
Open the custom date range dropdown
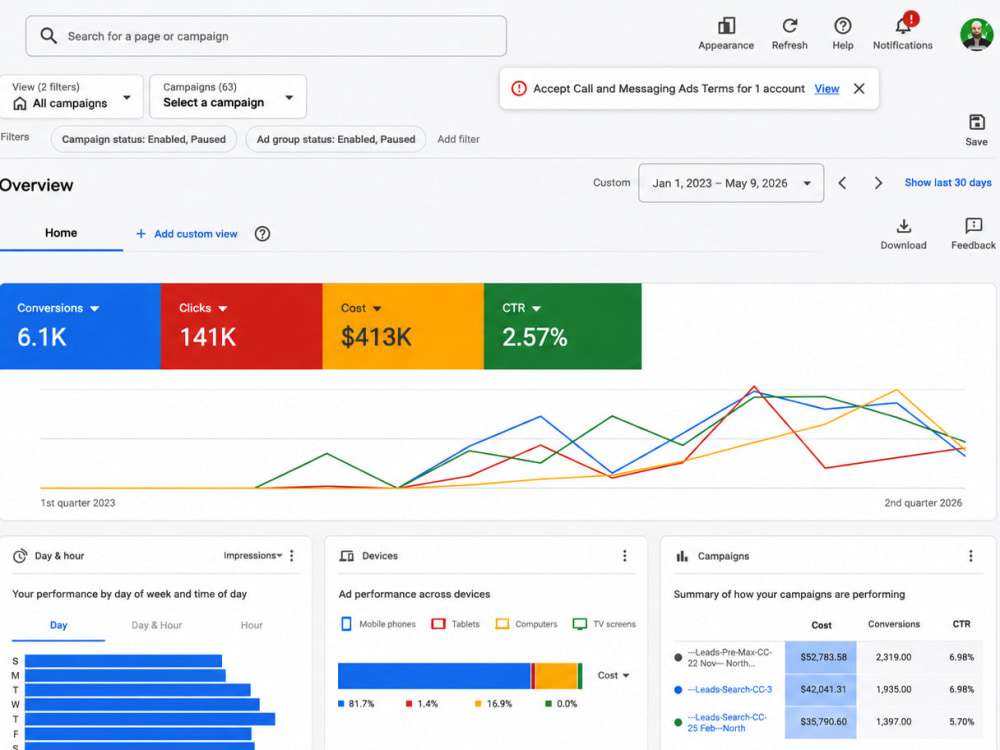(x=731, y=183)
